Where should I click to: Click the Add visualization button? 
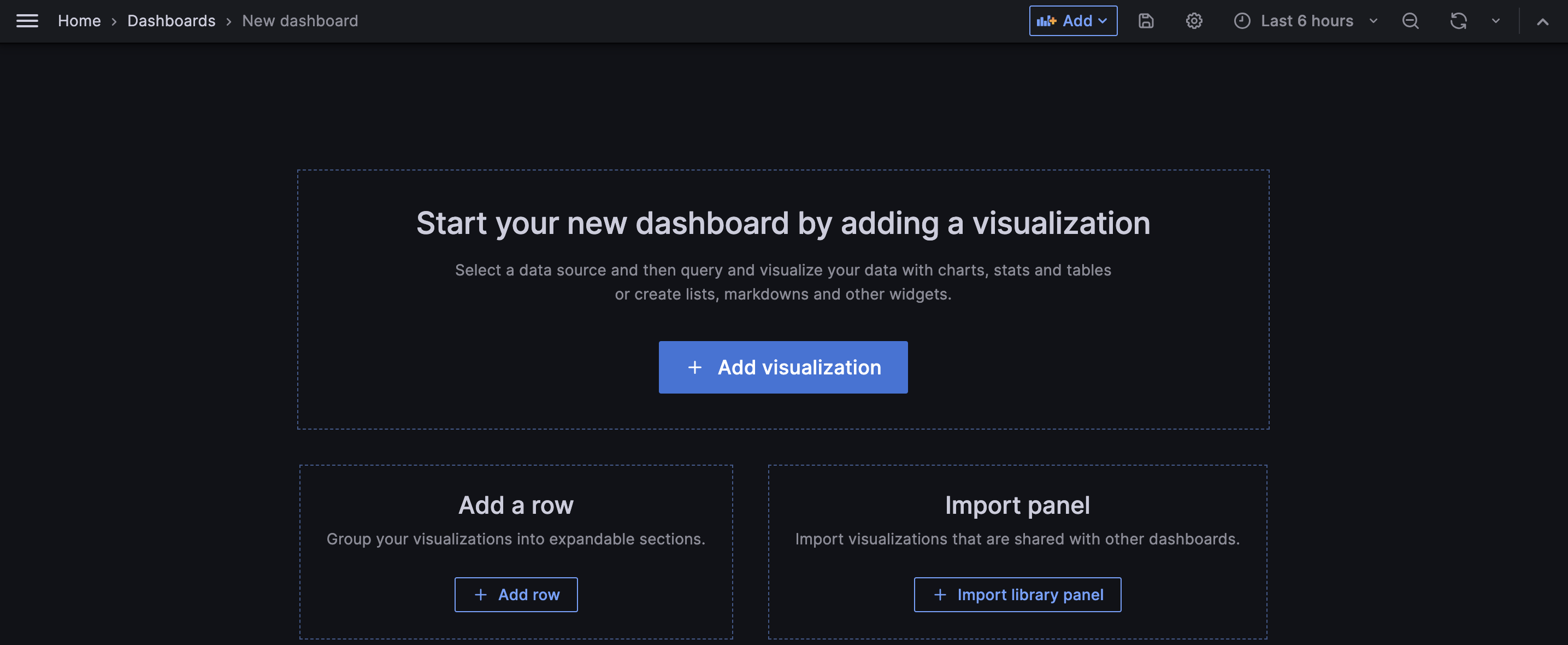[x=783, y=367]
